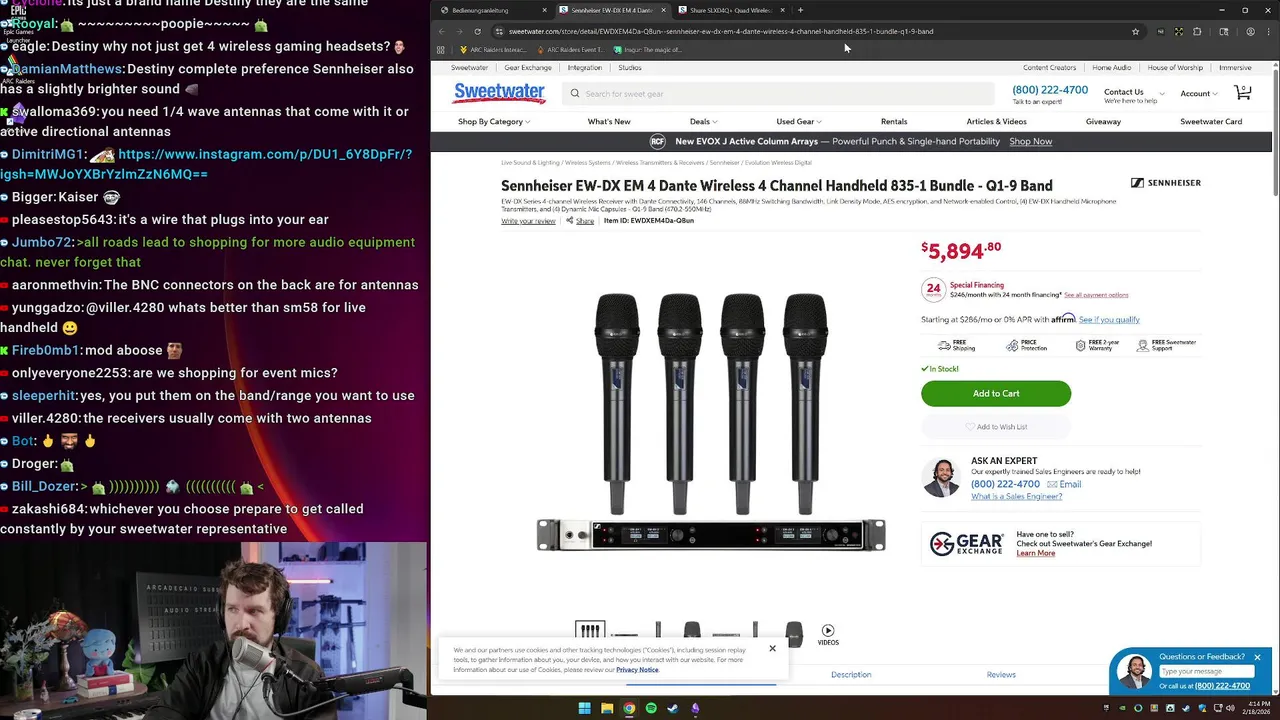Open the Giveaway menu item
The image size is (1280, 720).
[x=1103, y=122]
